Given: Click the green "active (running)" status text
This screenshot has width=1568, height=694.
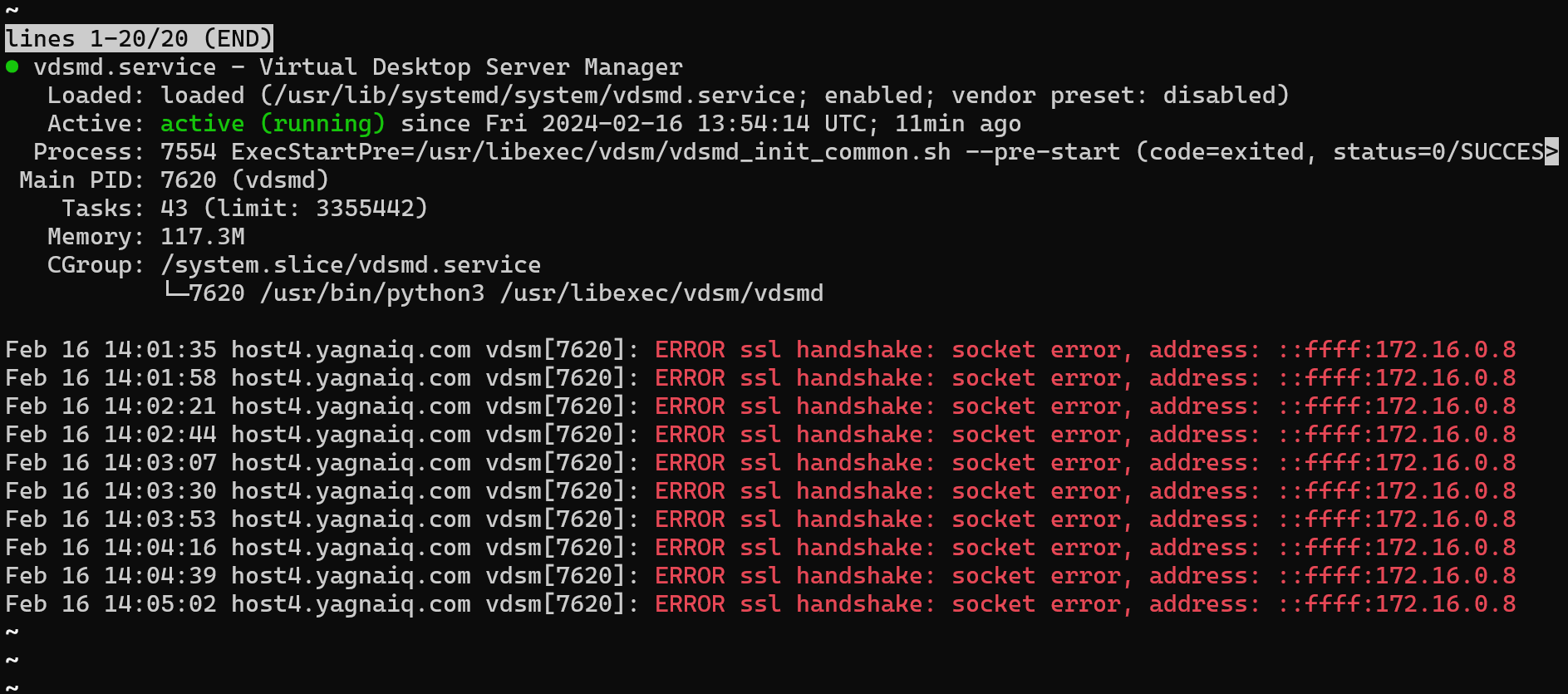Looking at the screenshot, I should pyautogui.click(x=273, y=123).
